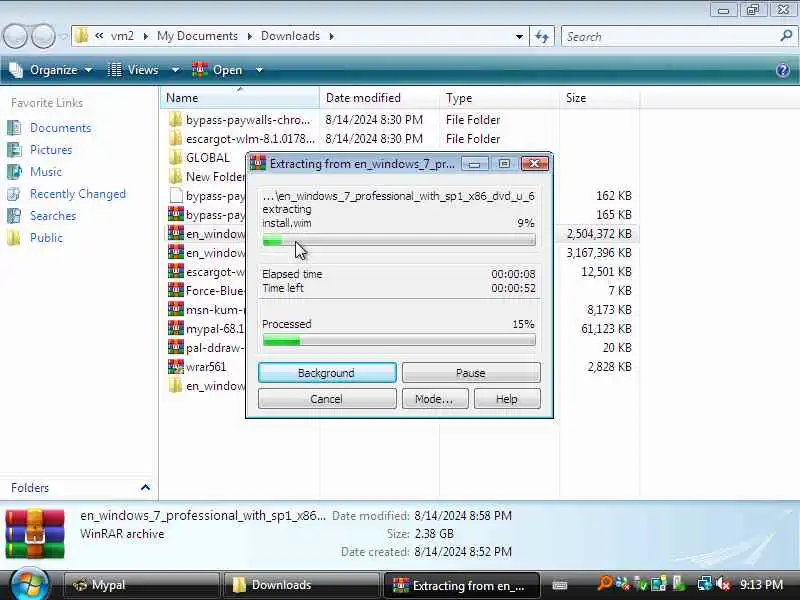Click the large WinRAR archive preview icon
800x600 pixels.
tap(35, 534)
